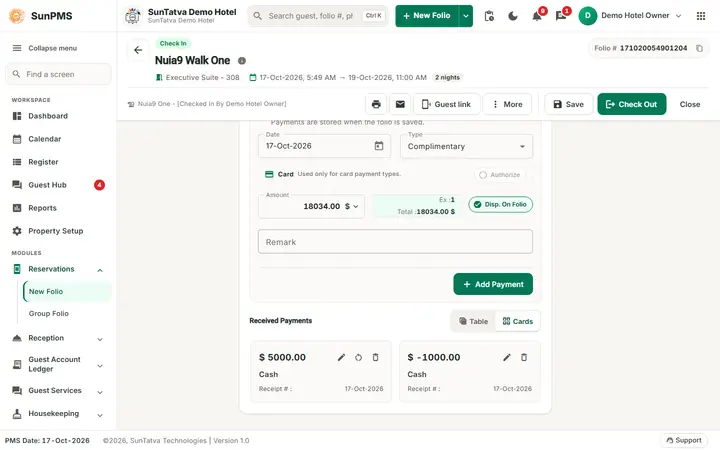Open the Register screen
This screenshot has width=720, height=450.
pos(58,162)
